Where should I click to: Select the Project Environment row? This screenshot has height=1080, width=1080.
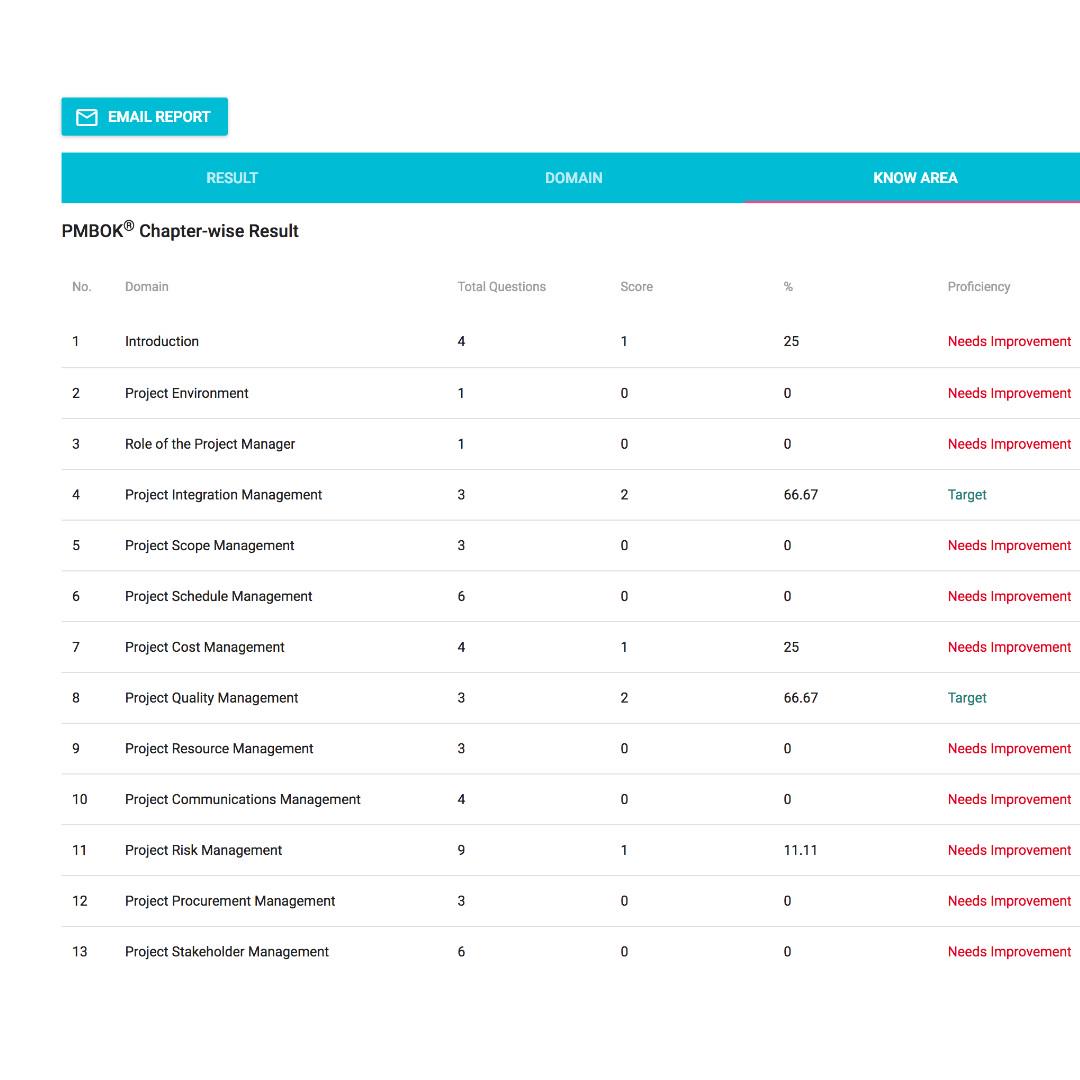click(187, 394)
